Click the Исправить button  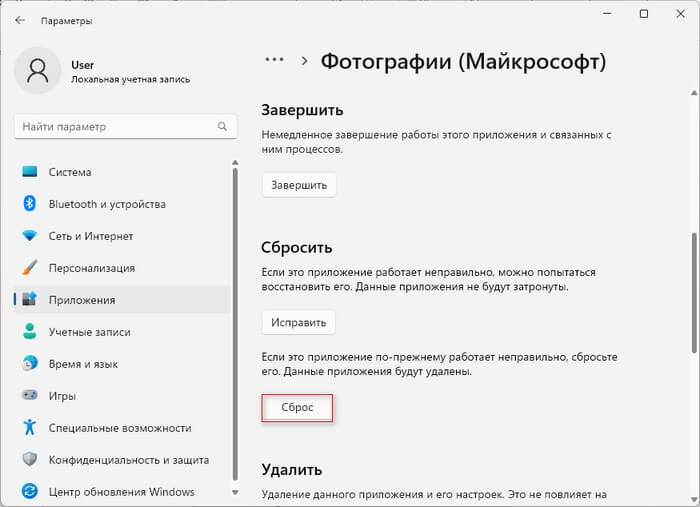(x=299, y=322)
